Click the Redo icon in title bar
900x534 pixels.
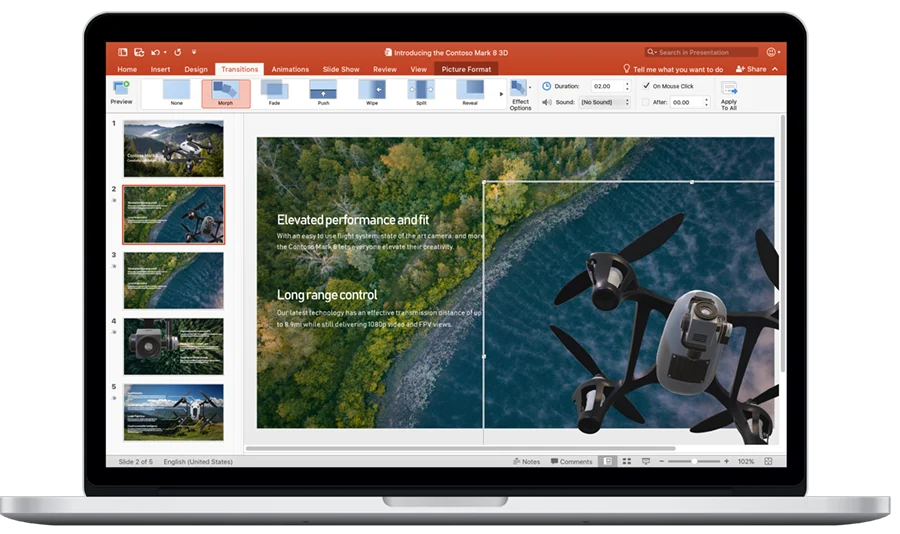[177, 52]
